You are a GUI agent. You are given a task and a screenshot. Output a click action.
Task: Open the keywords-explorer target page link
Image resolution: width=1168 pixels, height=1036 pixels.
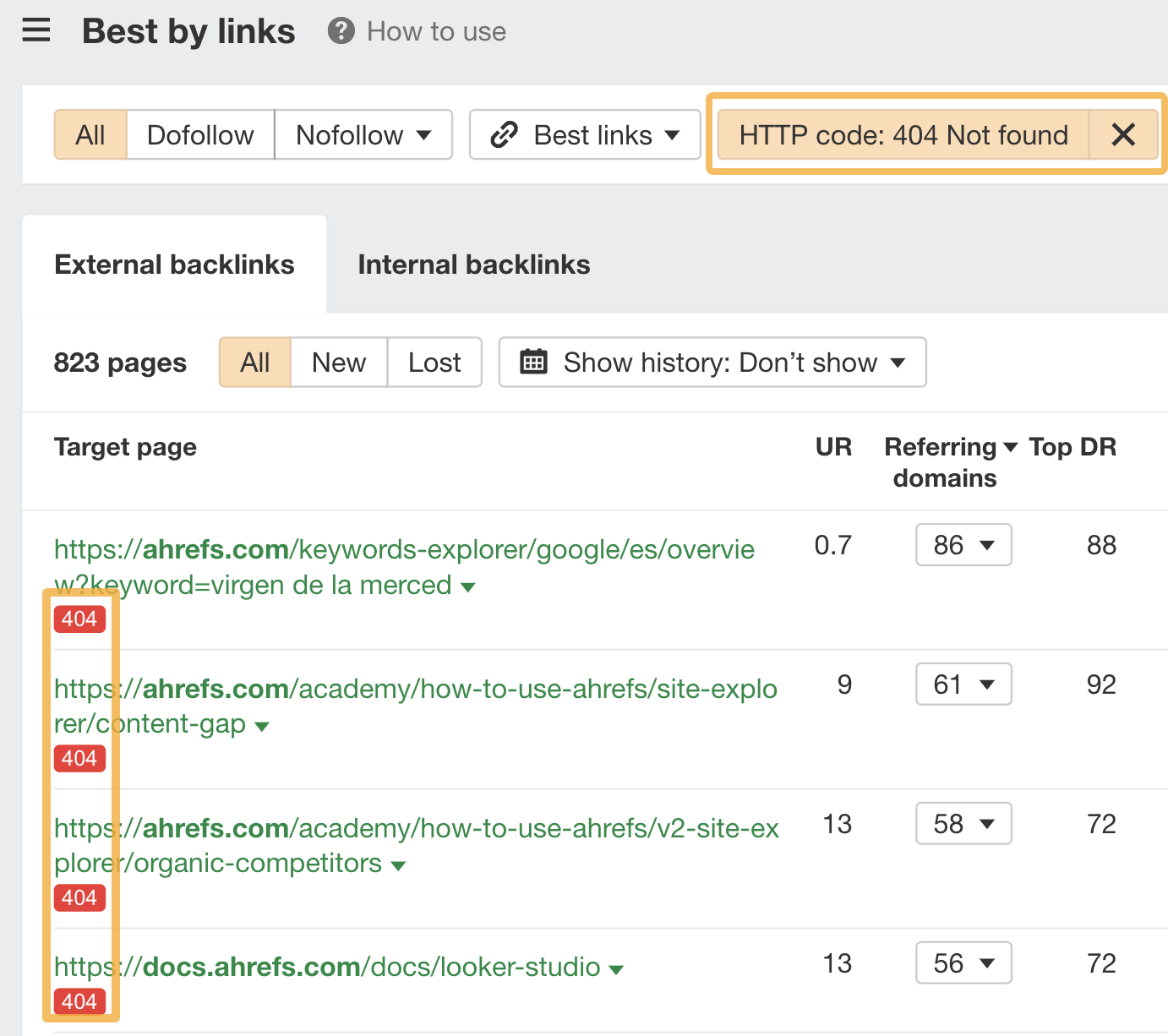[x=380, y=549]
